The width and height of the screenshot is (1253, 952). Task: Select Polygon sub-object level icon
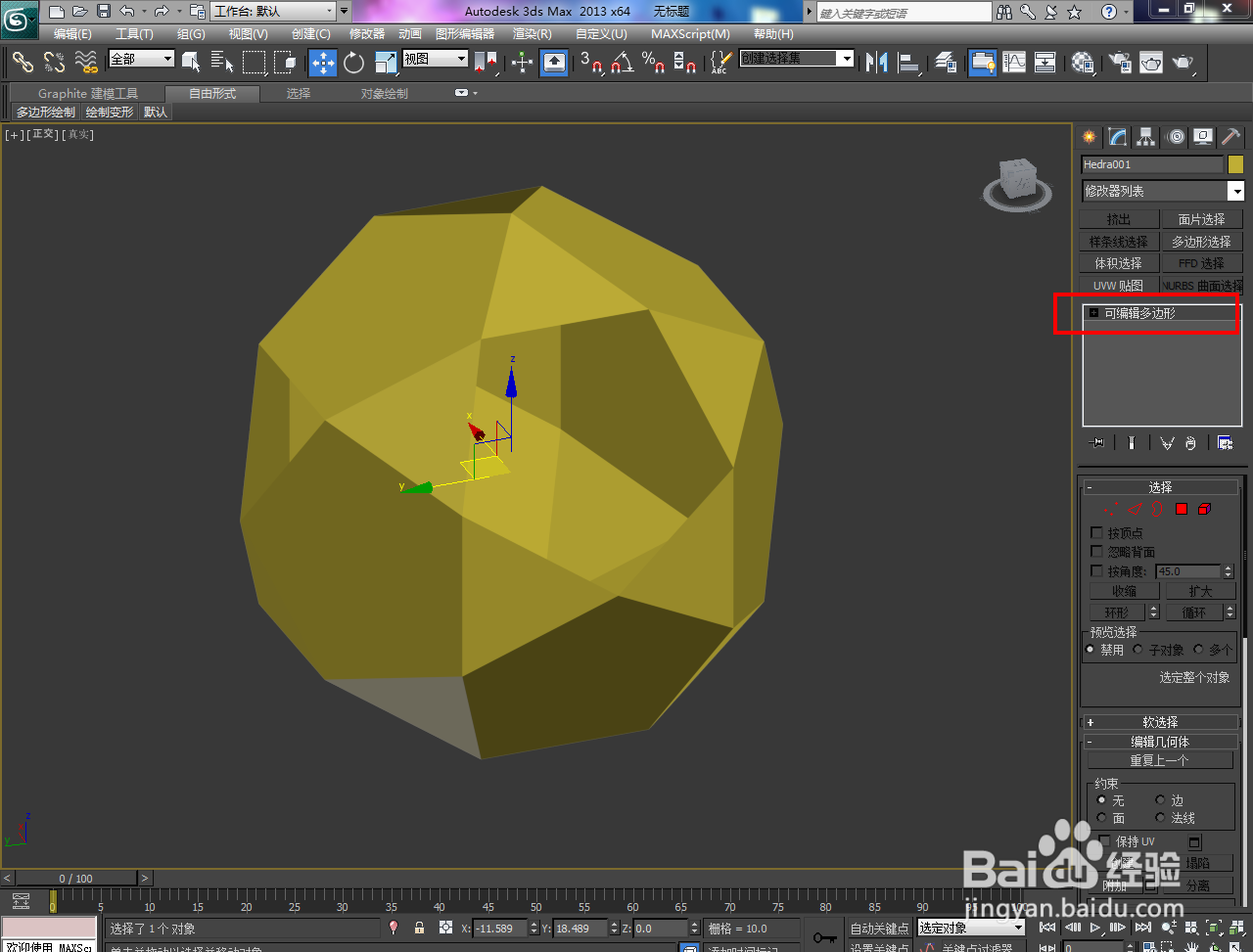point(1182,509)
